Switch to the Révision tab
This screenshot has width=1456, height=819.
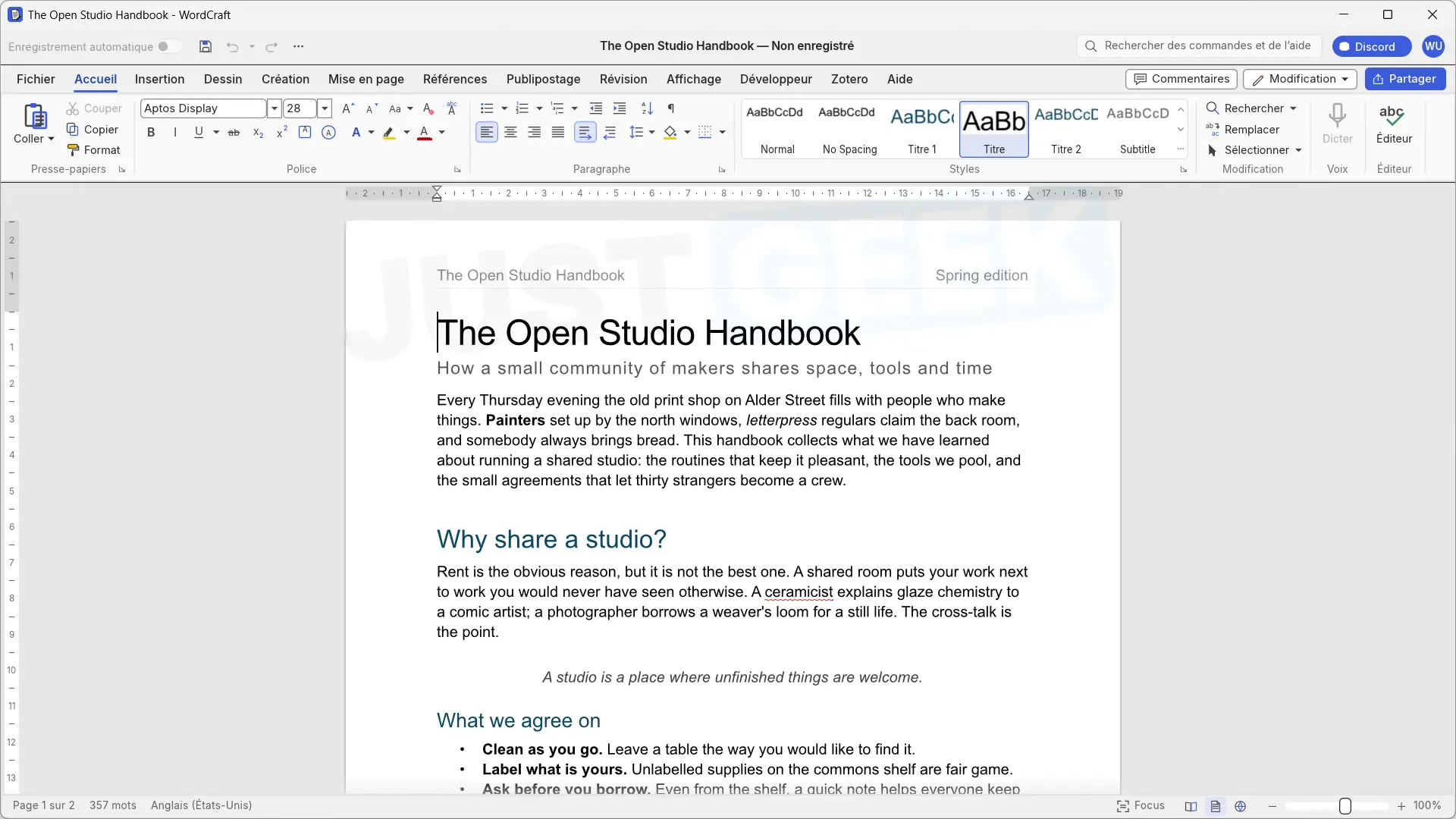[623, 79]
